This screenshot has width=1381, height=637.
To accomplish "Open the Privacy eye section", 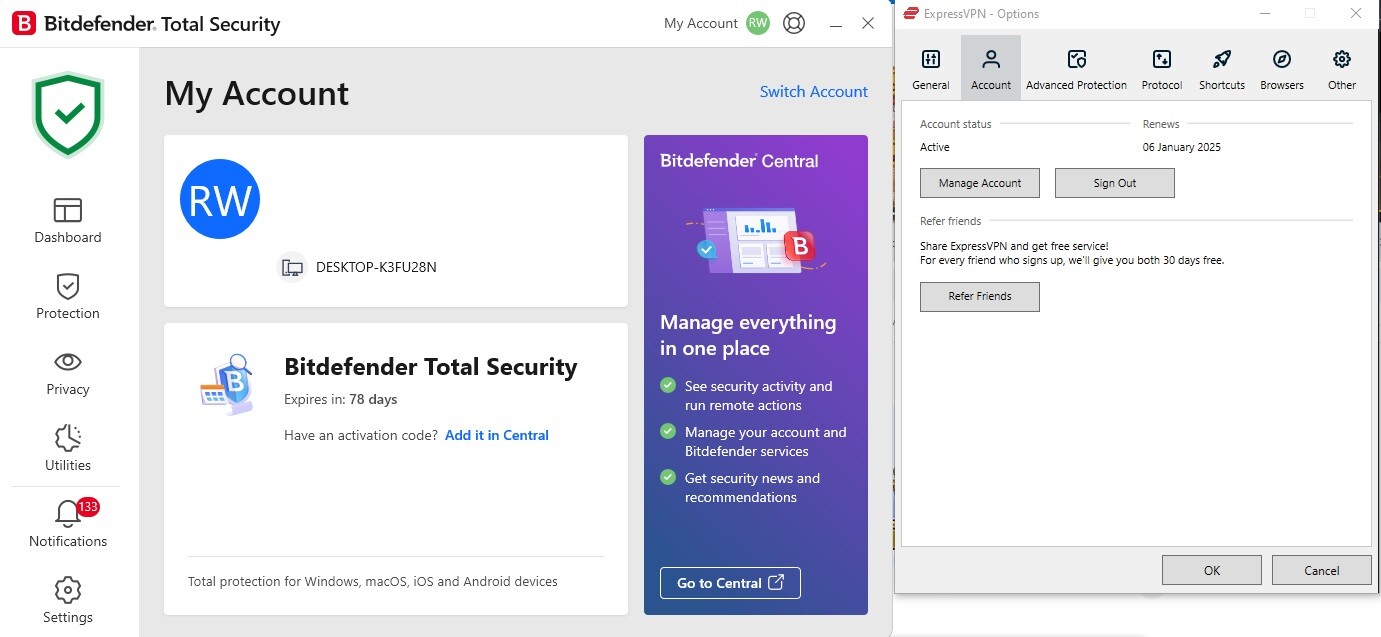I will [x=68, y=373].
